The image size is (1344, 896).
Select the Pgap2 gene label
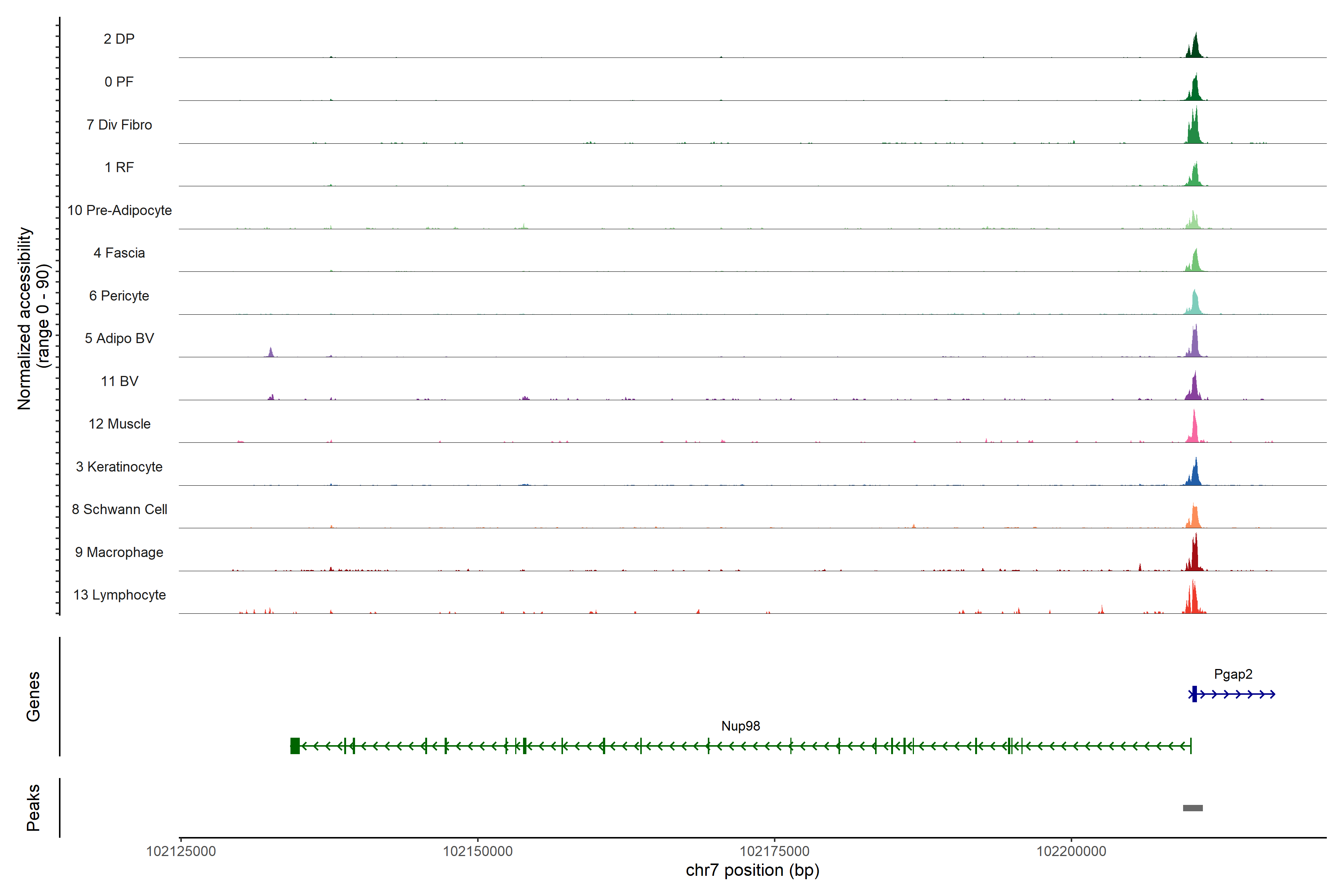coord(1233,674)
